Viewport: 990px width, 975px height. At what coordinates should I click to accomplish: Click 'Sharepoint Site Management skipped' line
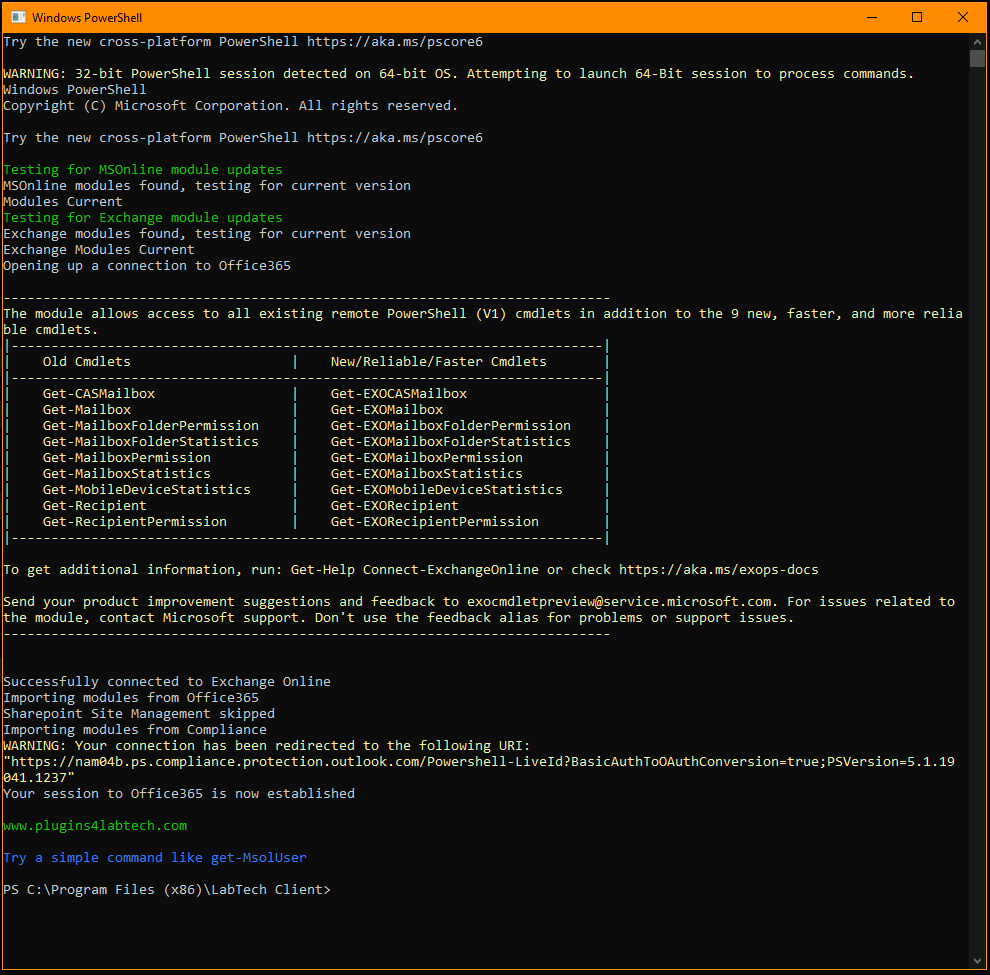tap(139, 714)
